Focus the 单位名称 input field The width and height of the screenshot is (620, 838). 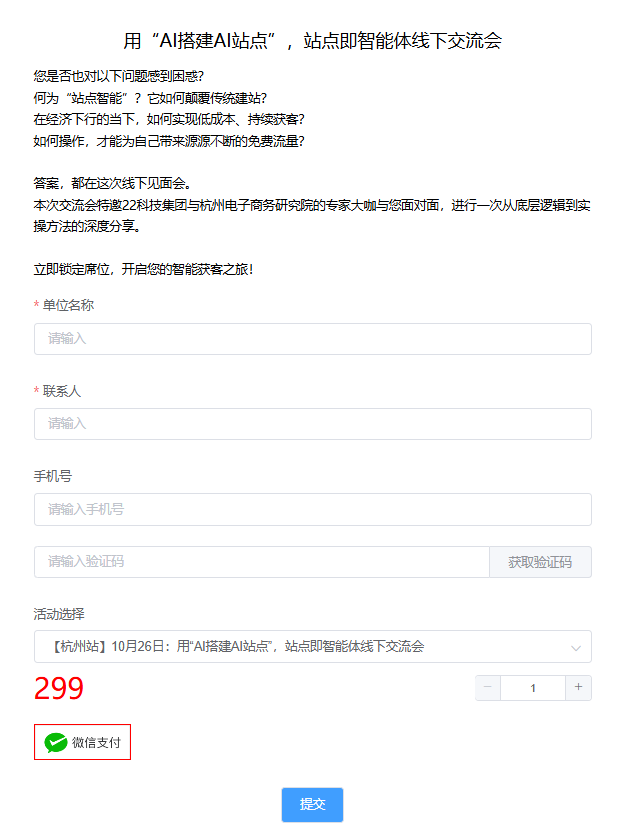313,339
